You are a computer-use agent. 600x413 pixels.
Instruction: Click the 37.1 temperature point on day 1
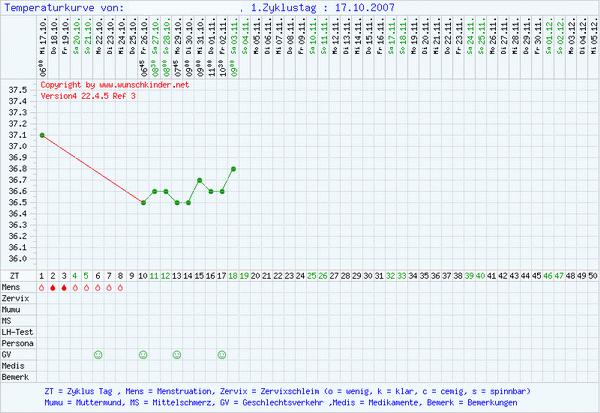tap(42, 135)
